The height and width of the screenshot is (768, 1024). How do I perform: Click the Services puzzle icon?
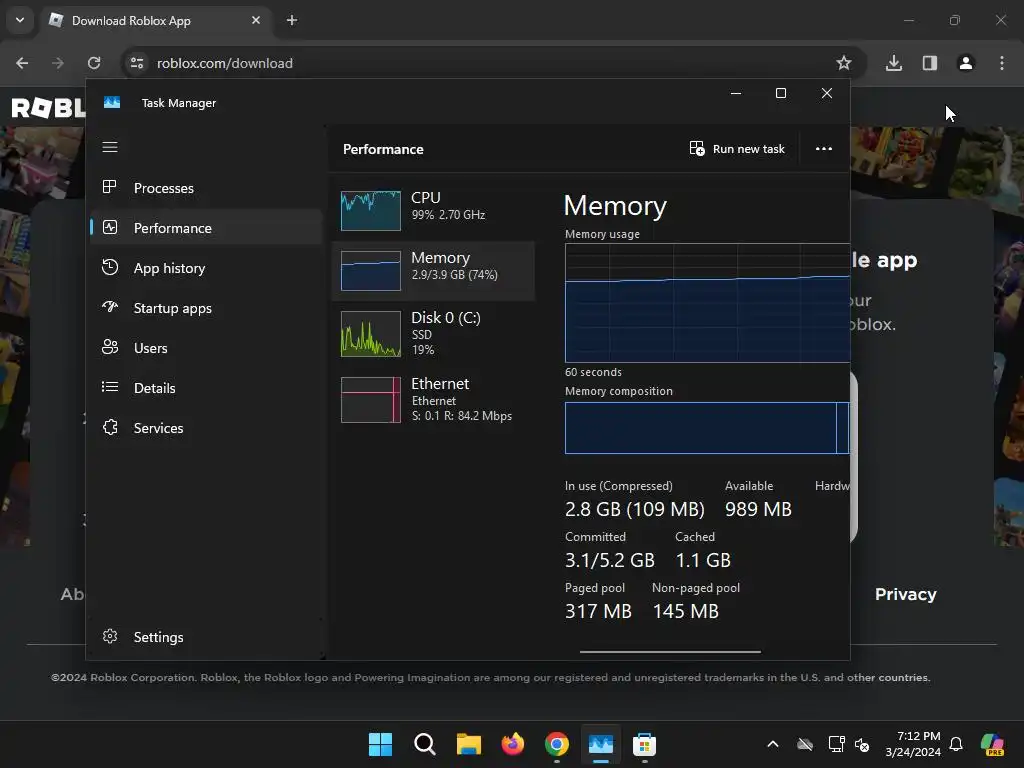(110, 427)
